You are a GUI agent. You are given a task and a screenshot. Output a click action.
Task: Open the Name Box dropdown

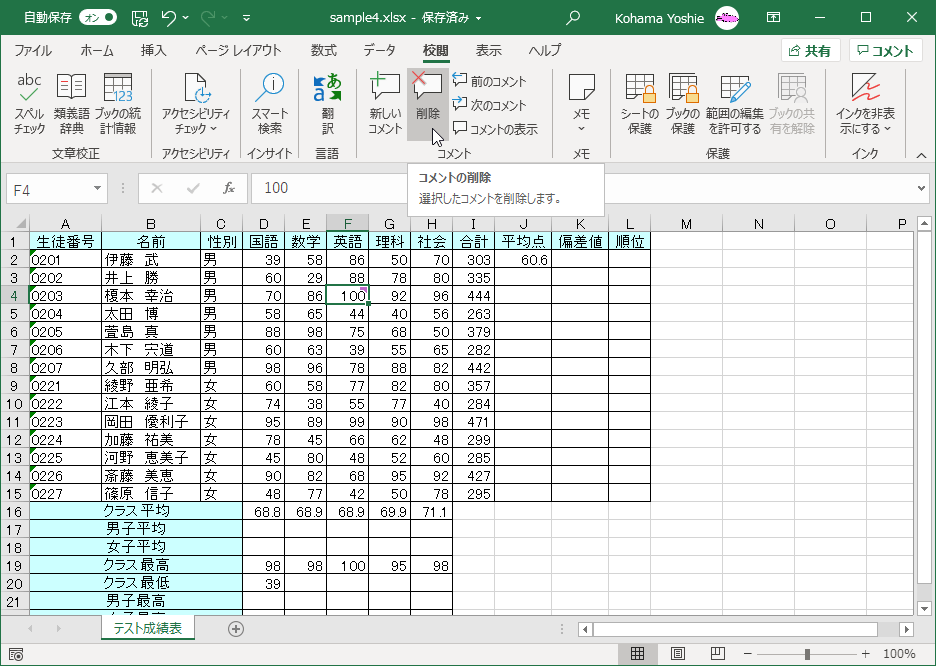[x=96, y=187]
